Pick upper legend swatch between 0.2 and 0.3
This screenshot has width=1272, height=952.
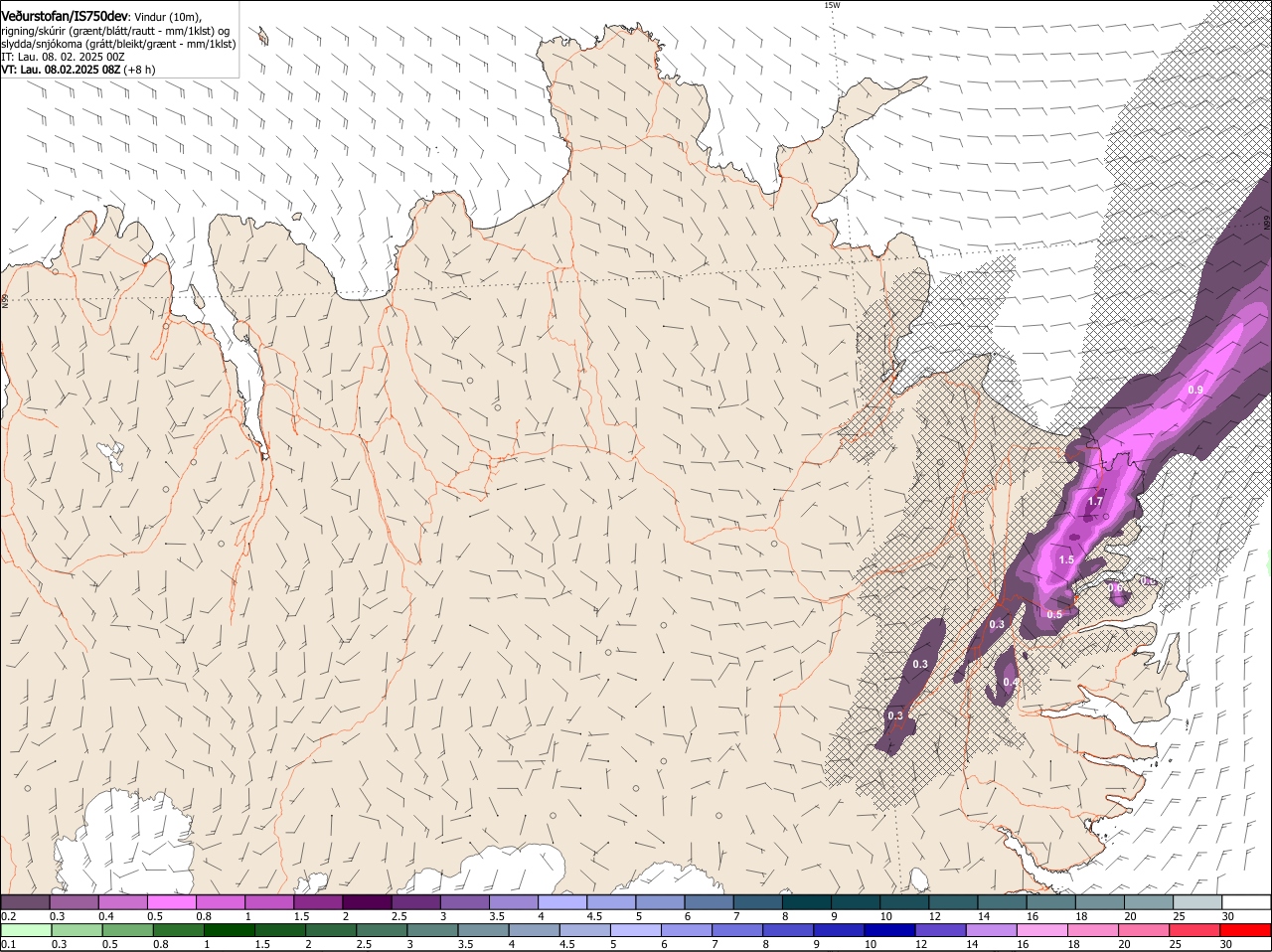pyautogui.click(x=25, y=901)
